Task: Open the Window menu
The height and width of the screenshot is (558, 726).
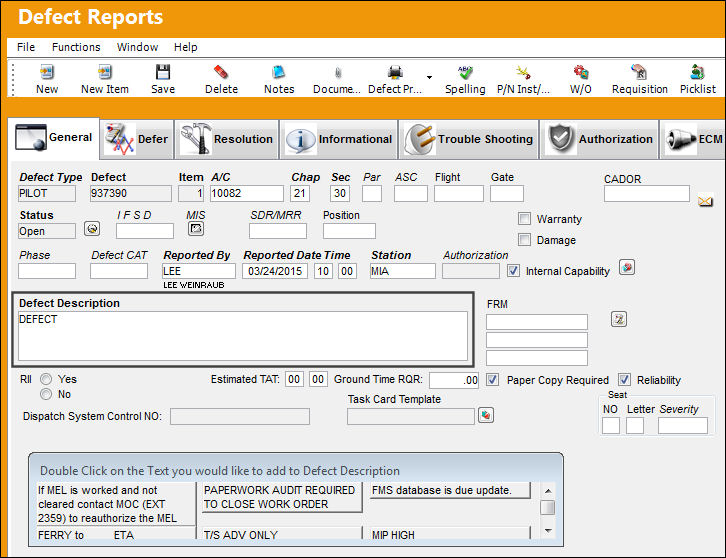Action: 138,47
